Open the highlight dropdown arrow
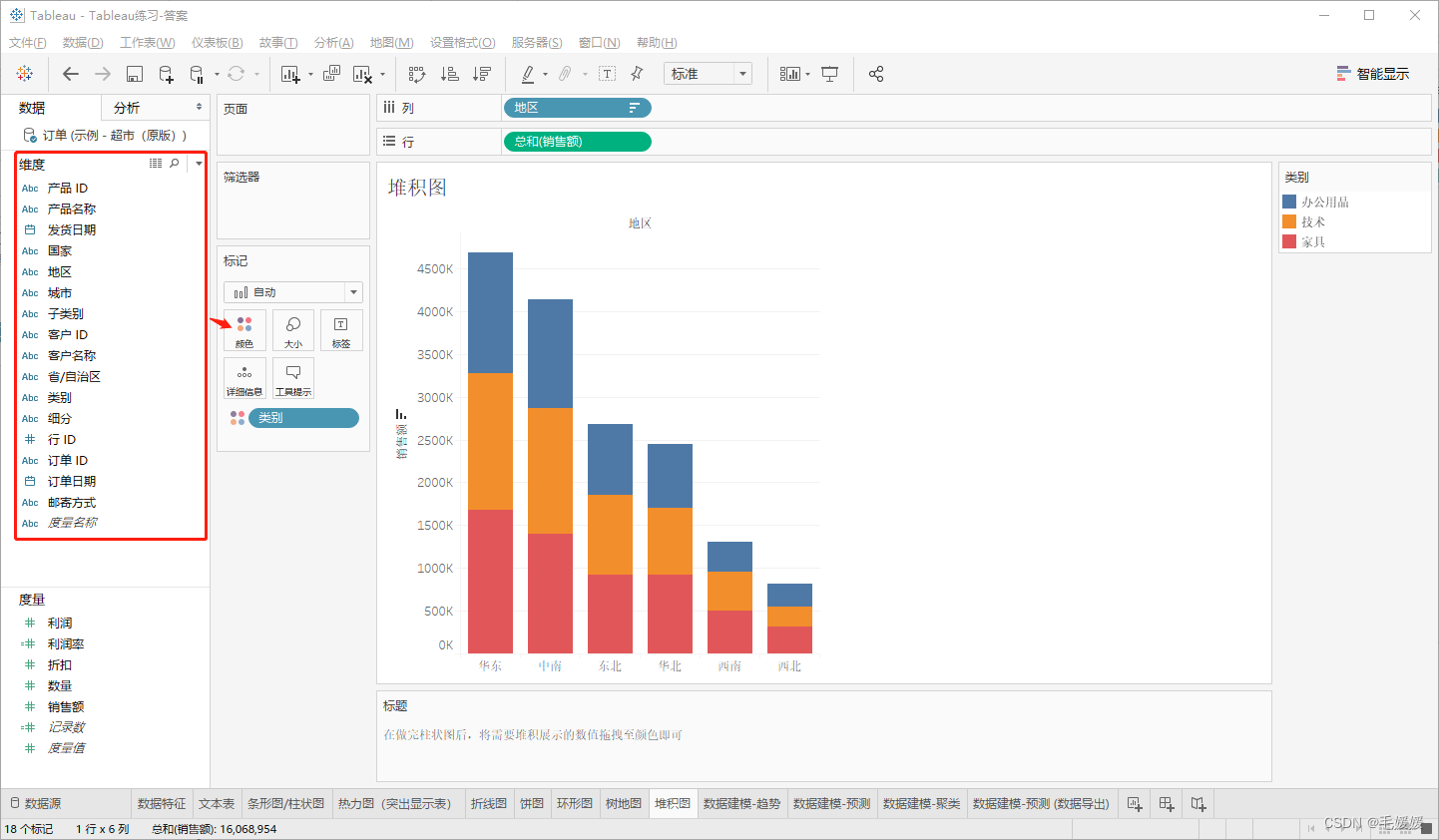 [x=545, y=75]
